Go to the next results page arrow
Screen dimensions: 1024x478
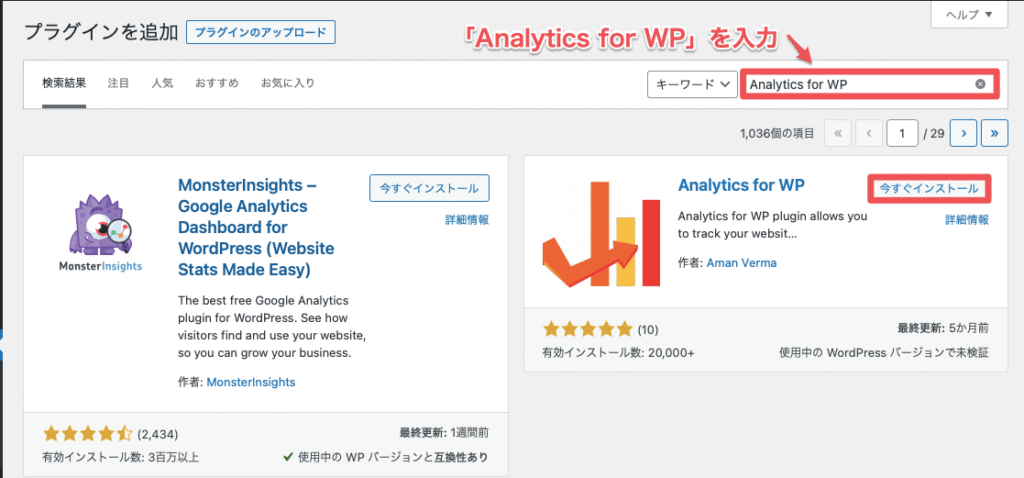(963, 133)
